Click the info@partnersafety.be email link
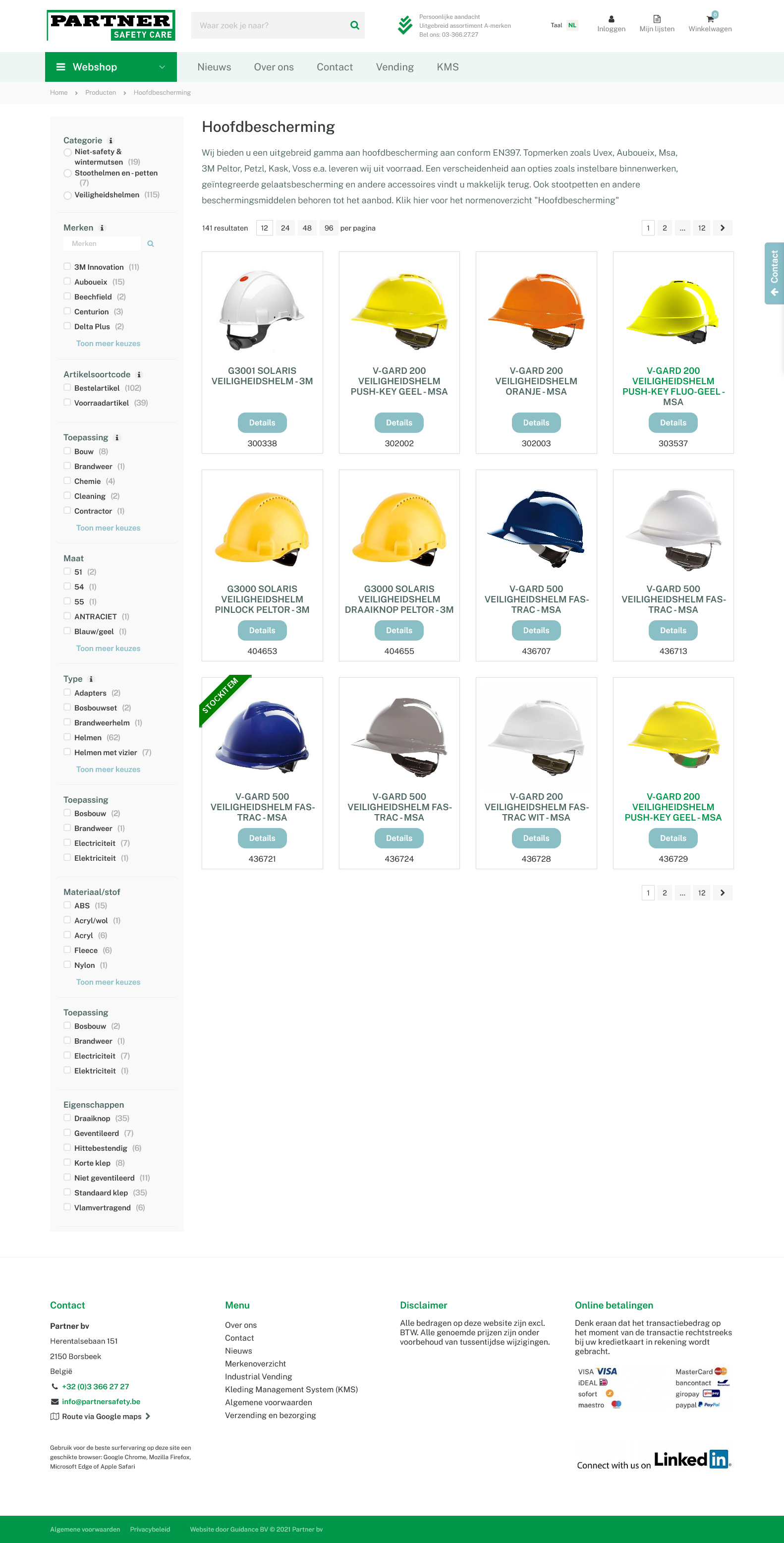 pyautogui.click(x=101, y=1402)
